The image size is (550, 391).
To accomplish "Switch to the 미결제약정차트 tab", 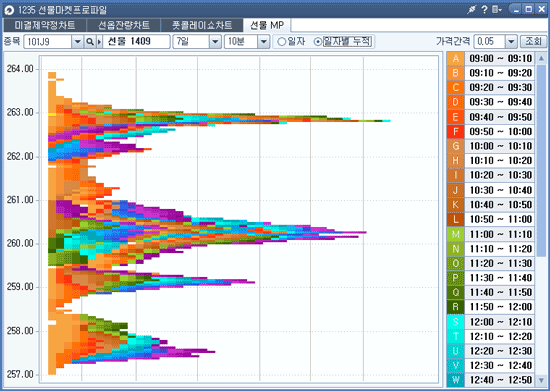I will click(45, 25).
